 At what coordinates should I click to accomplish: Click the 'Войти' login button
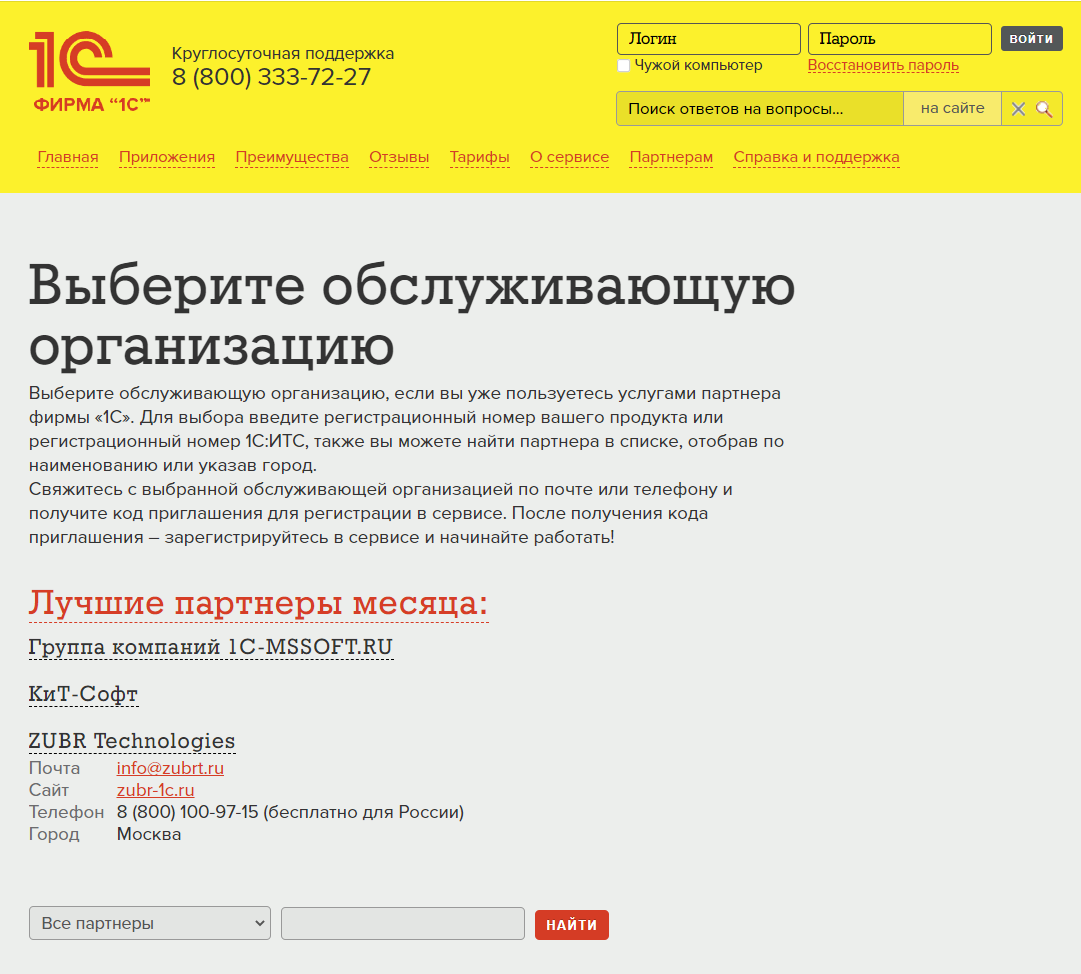click(x=1031, y=39)
